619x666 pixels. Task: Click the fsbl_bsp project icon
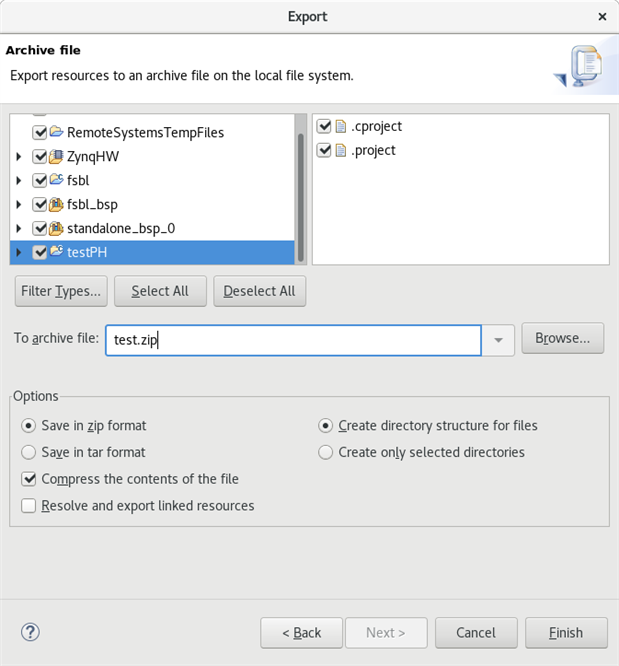(57, 204)
